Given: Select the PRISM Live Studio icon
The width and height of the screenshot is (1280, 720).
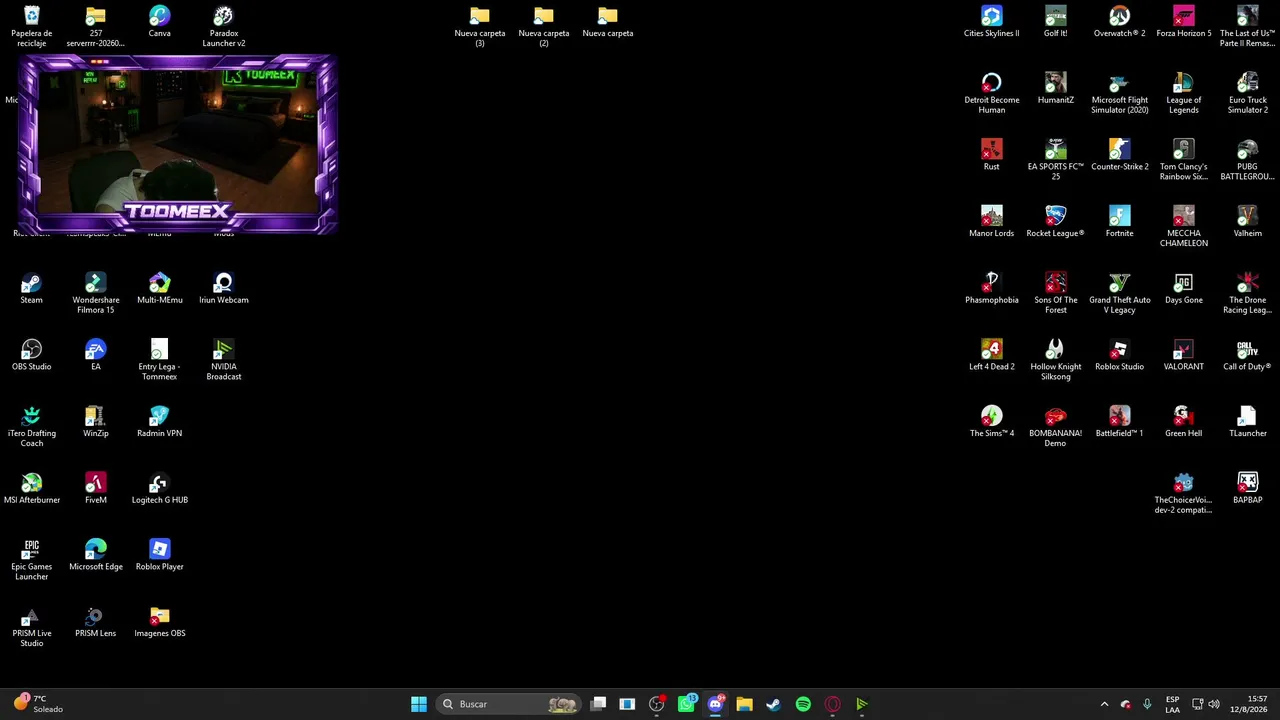Looking at the screenshot, I should click(x=32, y=627).
